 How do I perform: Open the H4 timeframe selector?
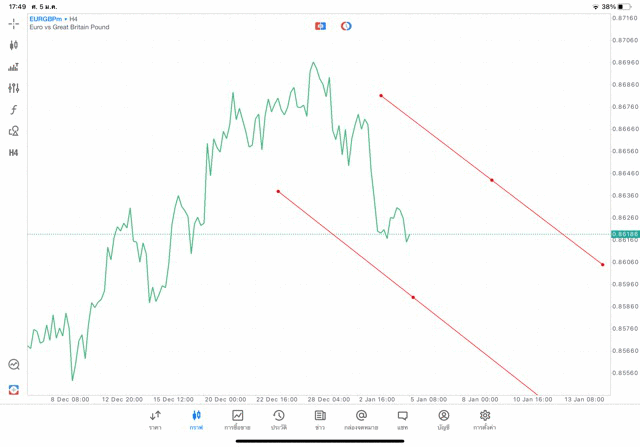click(x=14, y=153)
